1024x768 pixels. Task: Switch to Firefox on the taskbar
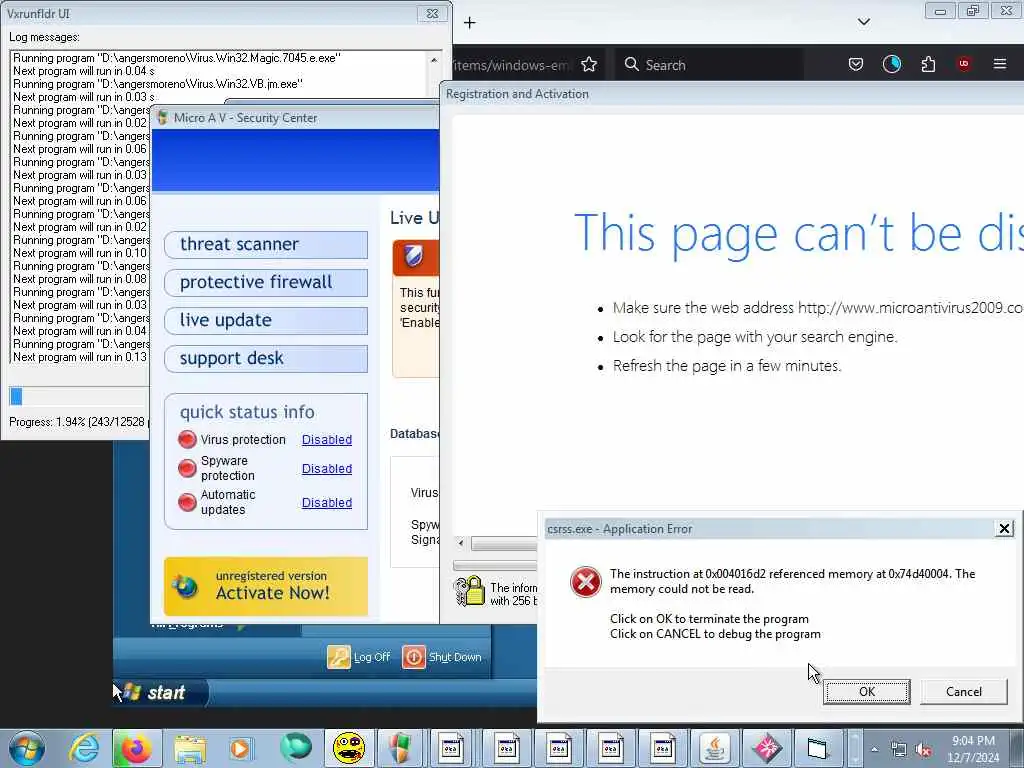point(136,748)
